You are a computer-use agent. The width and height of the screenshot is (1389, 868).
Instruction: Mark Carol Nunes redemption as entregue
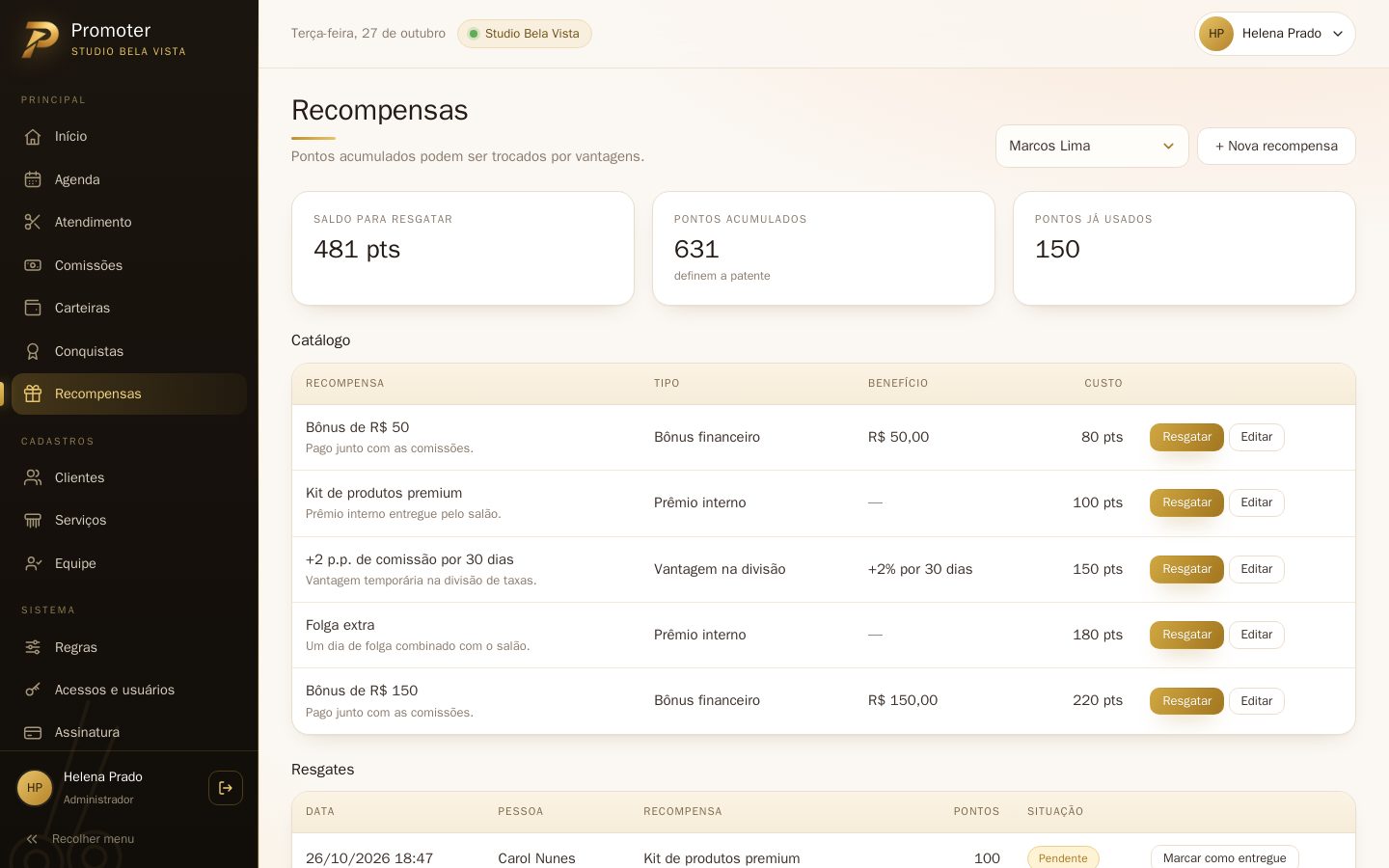tap(1224, 857)
